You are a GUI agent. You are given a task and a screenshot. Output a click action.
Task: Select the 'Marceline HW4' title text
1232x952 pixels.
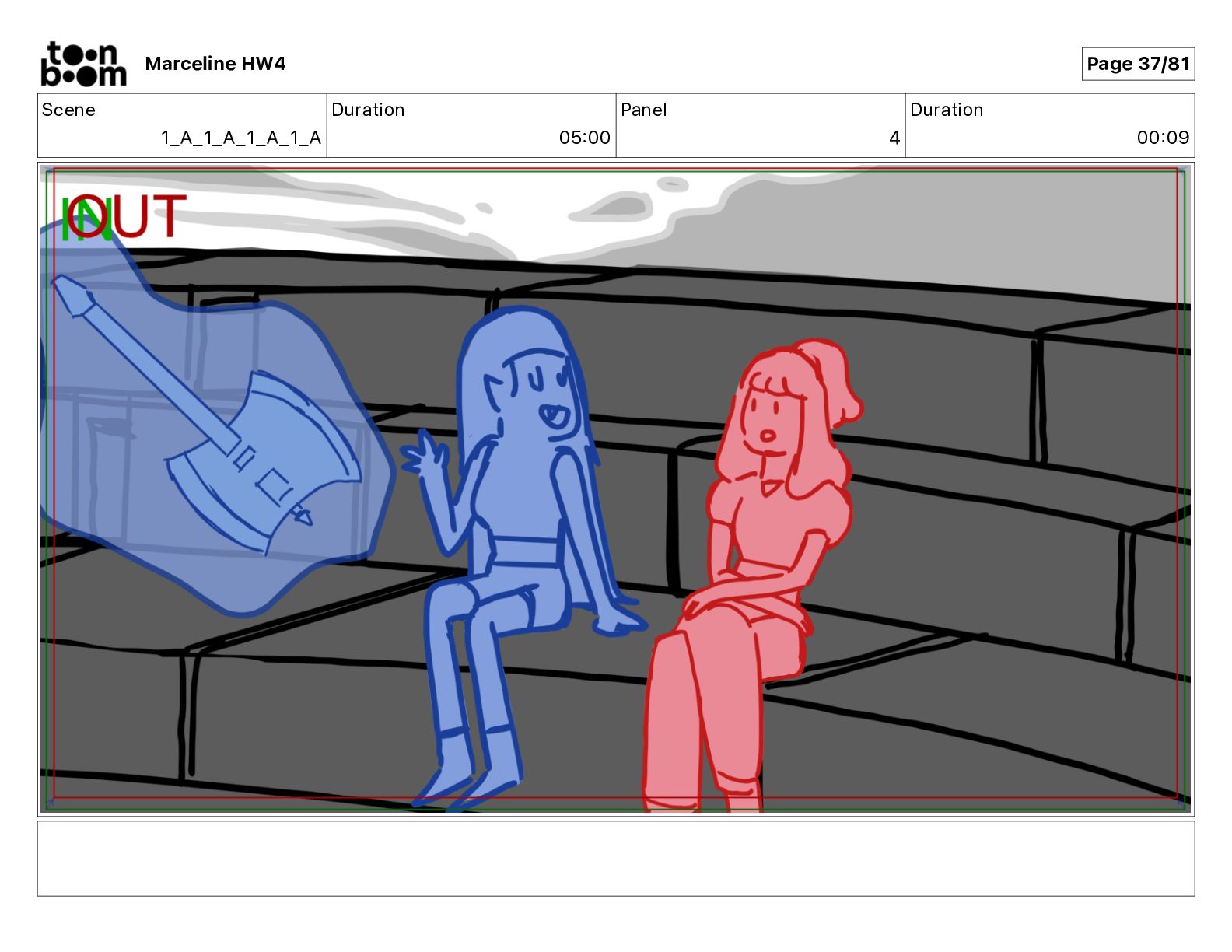tap(215, 64)
